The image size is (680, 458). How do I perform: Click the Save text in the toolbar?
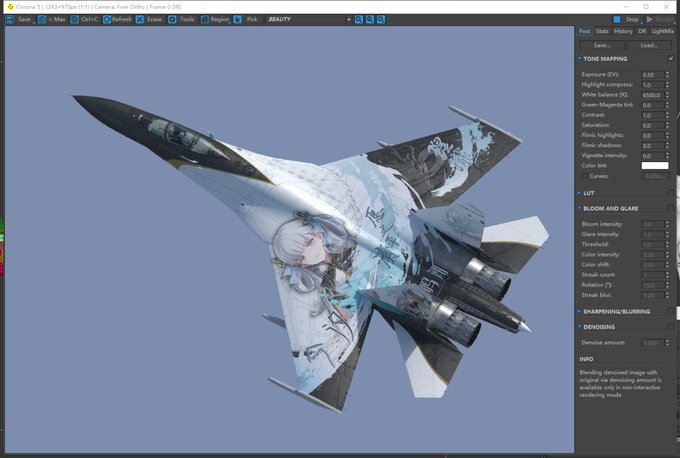coord(24,20)
